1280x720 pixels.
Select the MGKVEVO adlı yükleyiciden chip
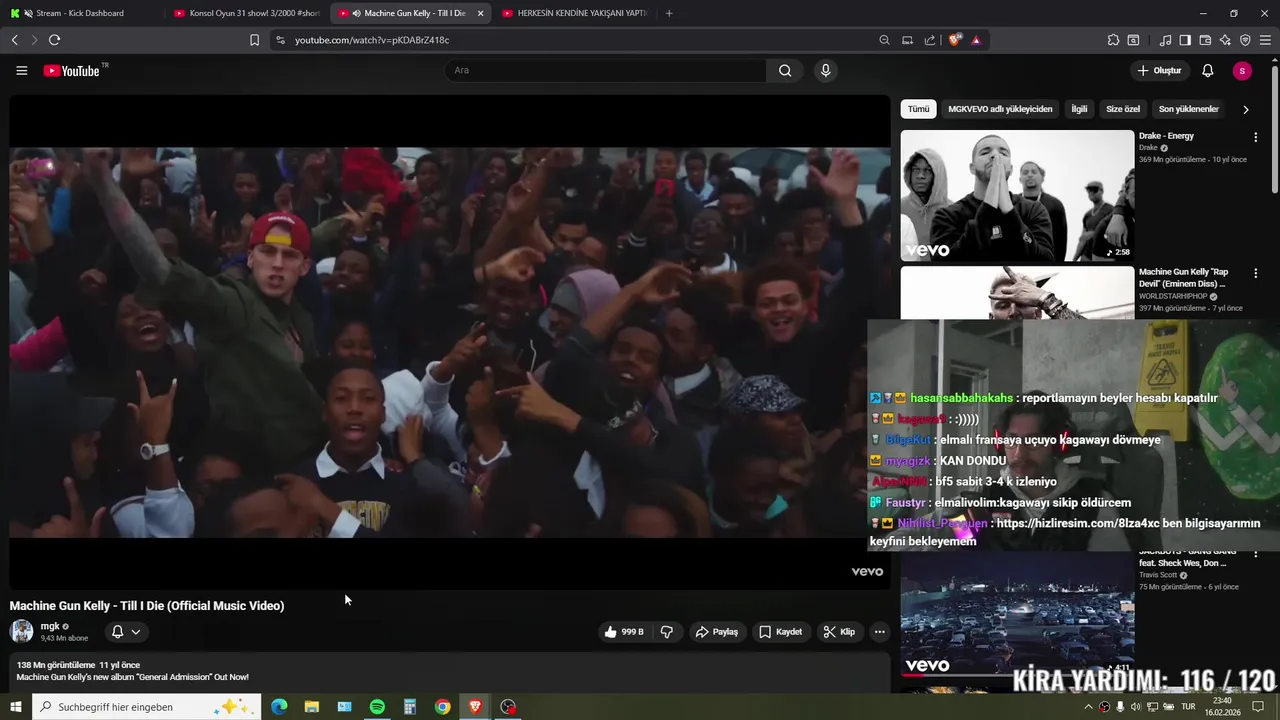1000,109
